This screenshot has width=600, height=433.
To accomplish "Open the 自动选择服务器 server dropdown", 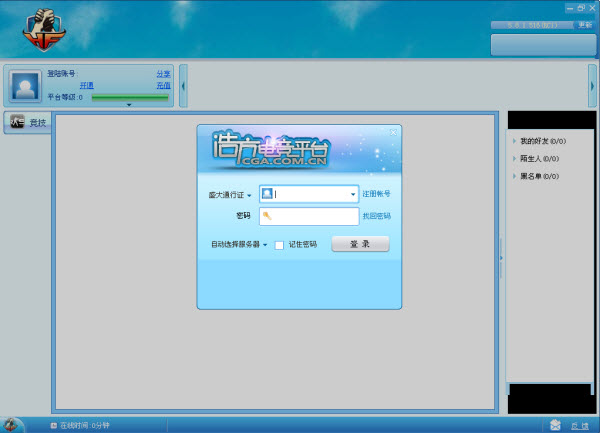I will coord(239,244).
